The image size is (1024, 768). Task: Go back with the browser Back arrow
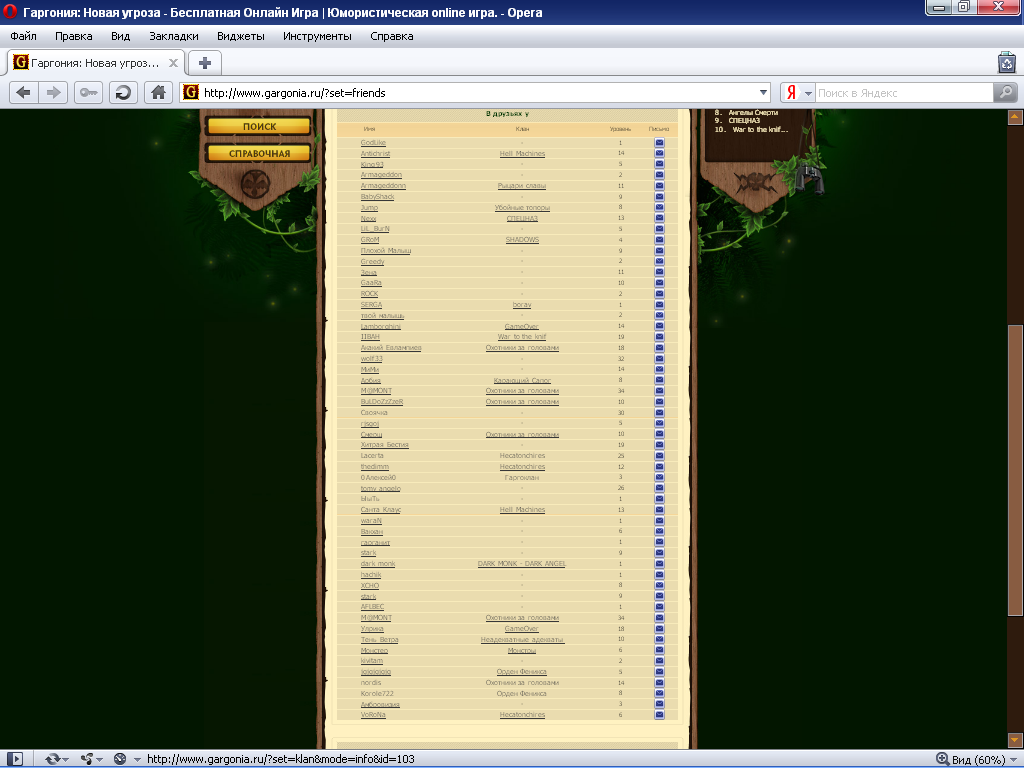tap(24, 93)
